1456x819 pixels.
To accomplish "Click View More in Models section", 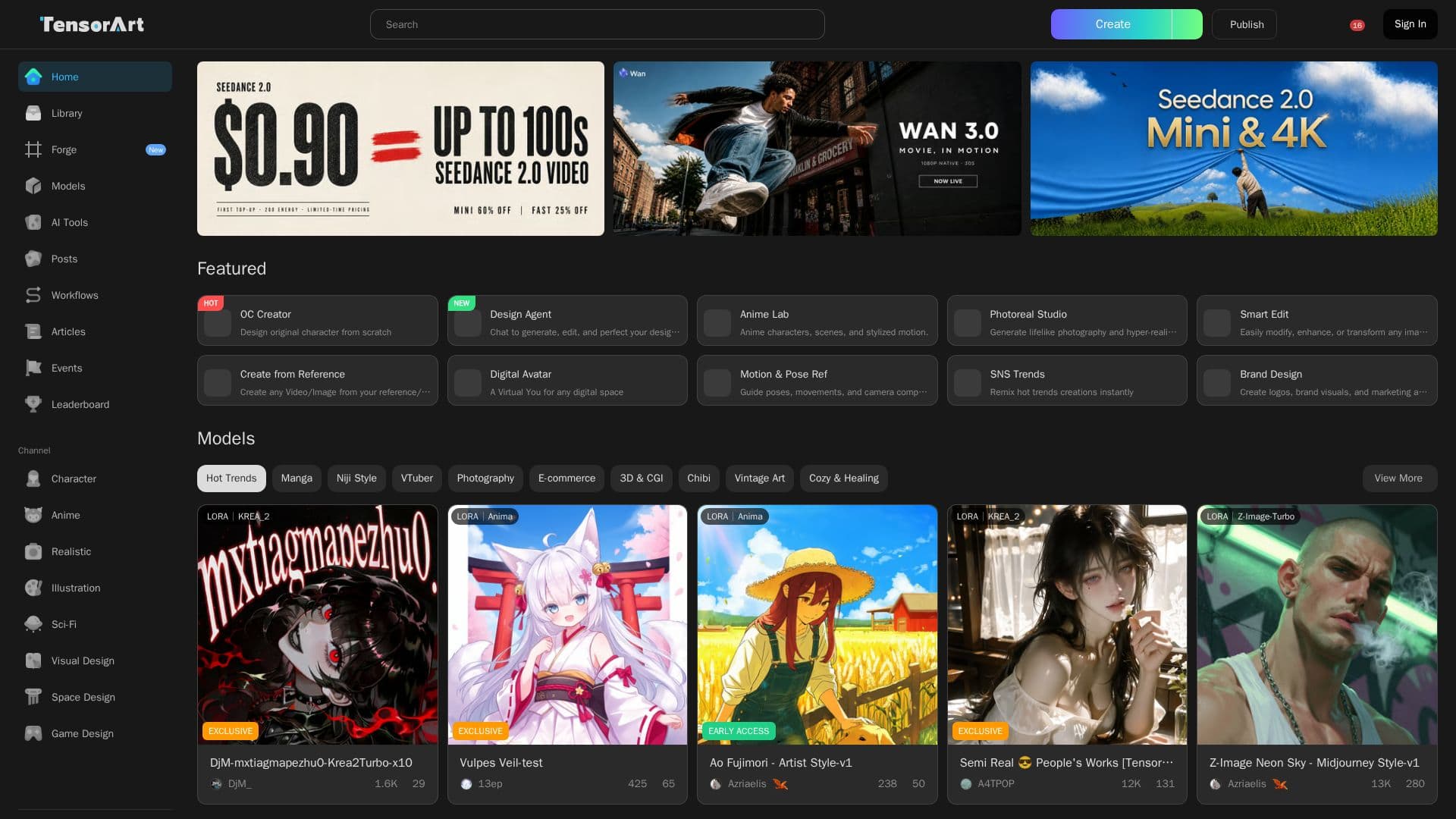I will [x=1398, y=479].
